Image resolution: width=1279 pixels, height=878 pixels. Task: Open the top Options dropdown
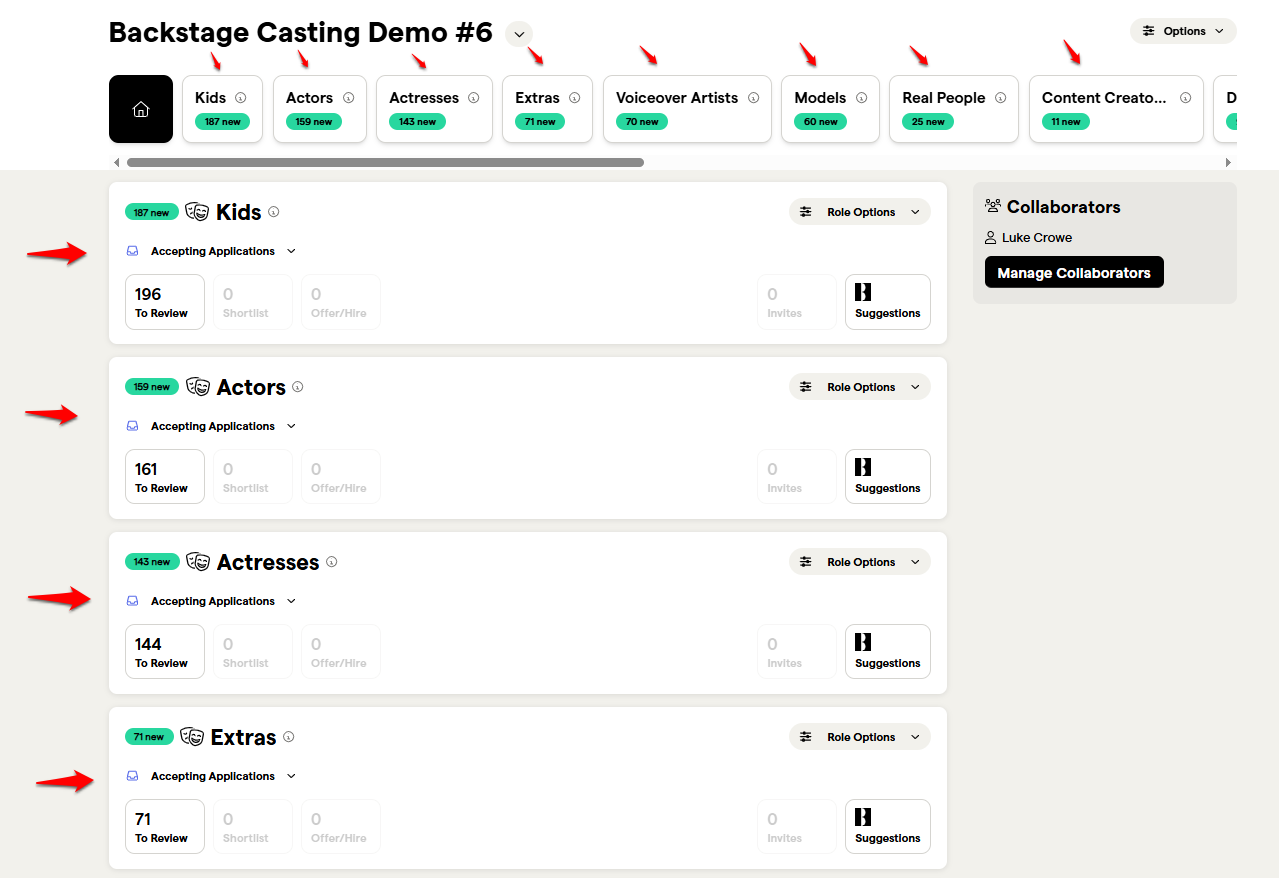(x=1183, y=31)
